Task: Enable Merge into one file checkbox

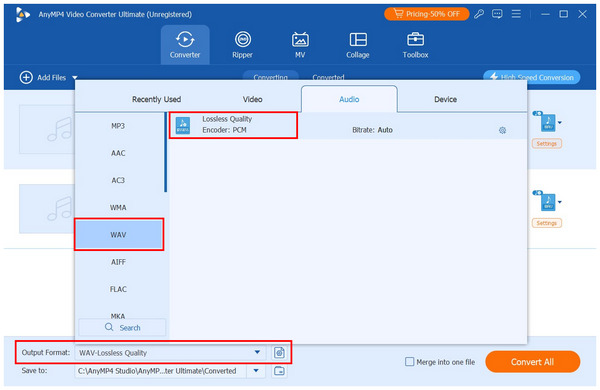Action: tap(409, 362)
